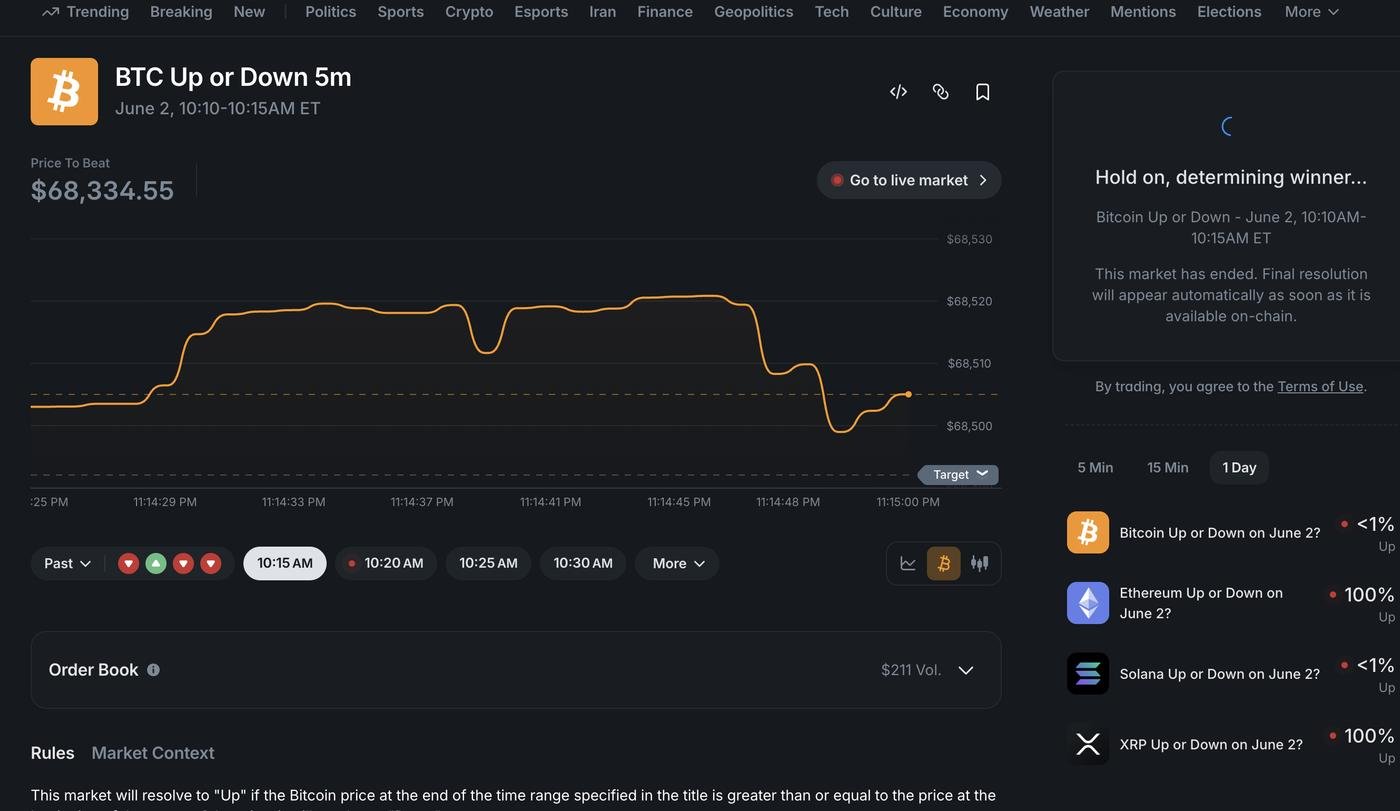Viewport: 1400px width, 811px height.
Task: Click the large Bitcoin logo
Action: [x=64, y=92]
